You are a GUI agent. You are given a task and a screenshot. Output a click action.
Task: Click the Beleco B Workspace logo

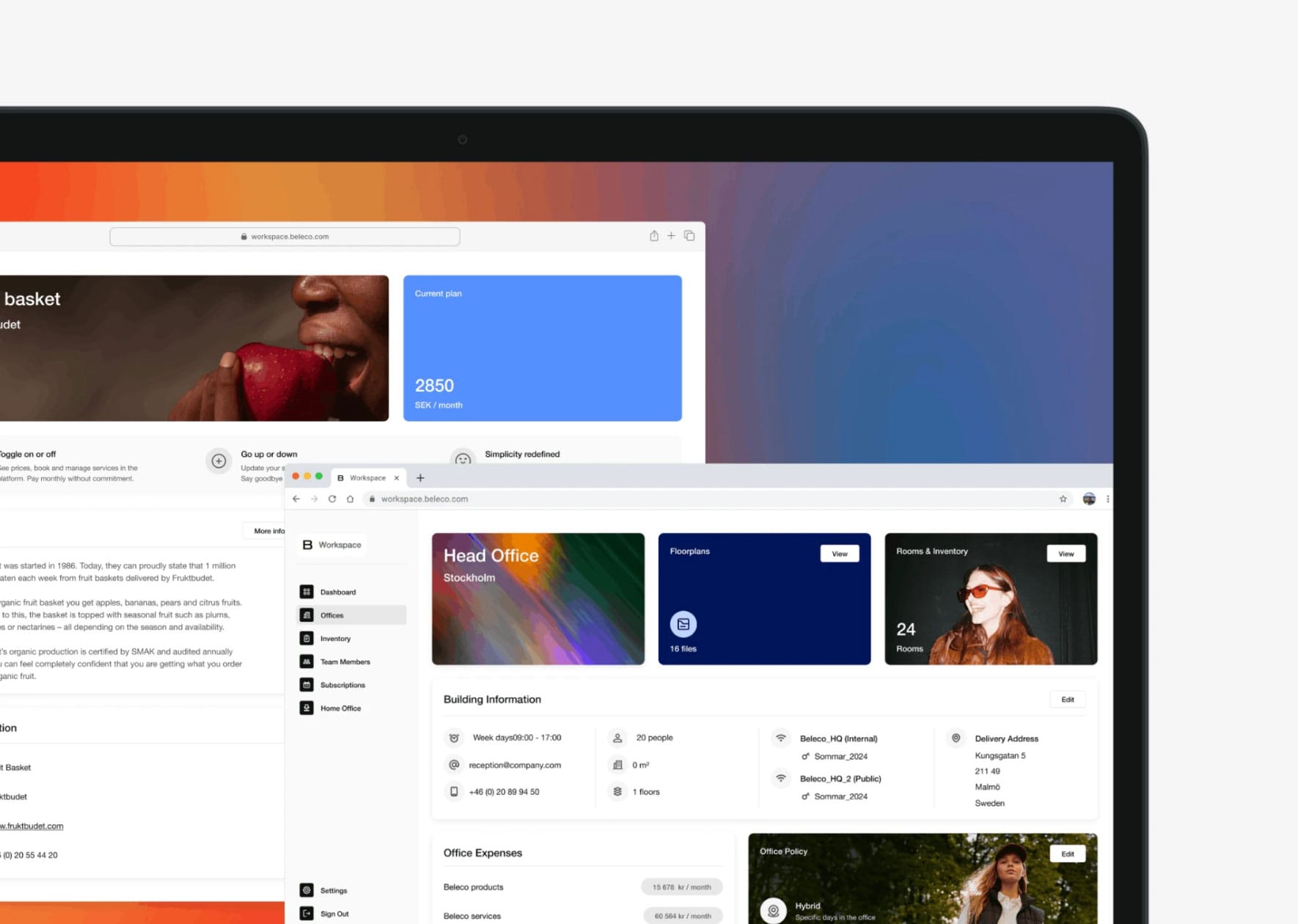[331, 545]
